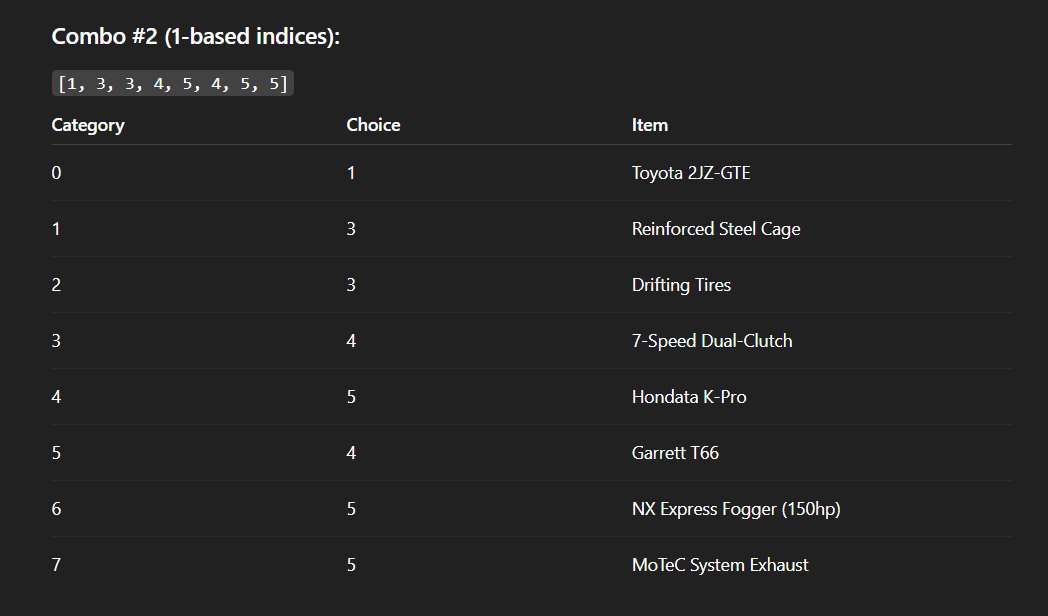Screen dimensions: 1048x616
Task: Select the Toyota 2JZ-GTE item cell
Action: 691,173
